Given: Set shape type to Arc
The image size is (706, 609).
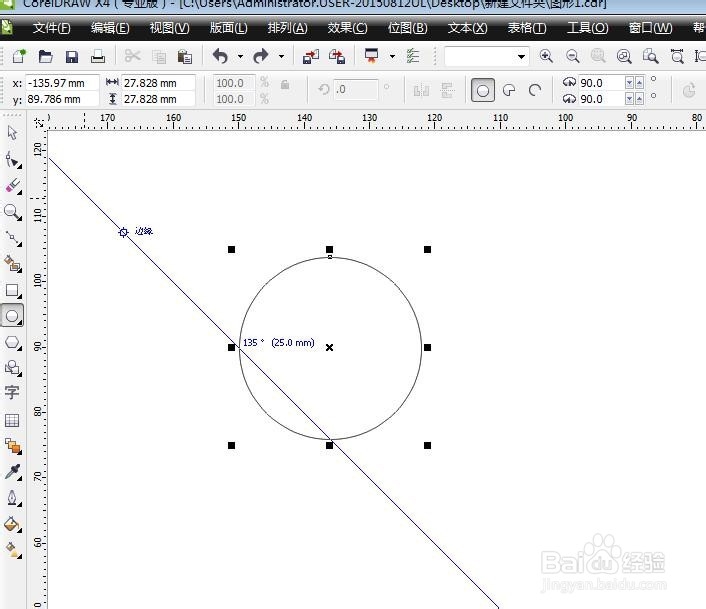Looking at the screenshot, I should (535, 90).
